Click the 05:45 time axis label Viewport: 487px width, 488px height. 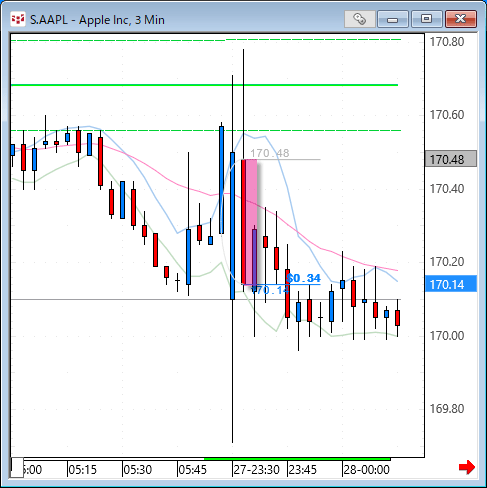192,470
